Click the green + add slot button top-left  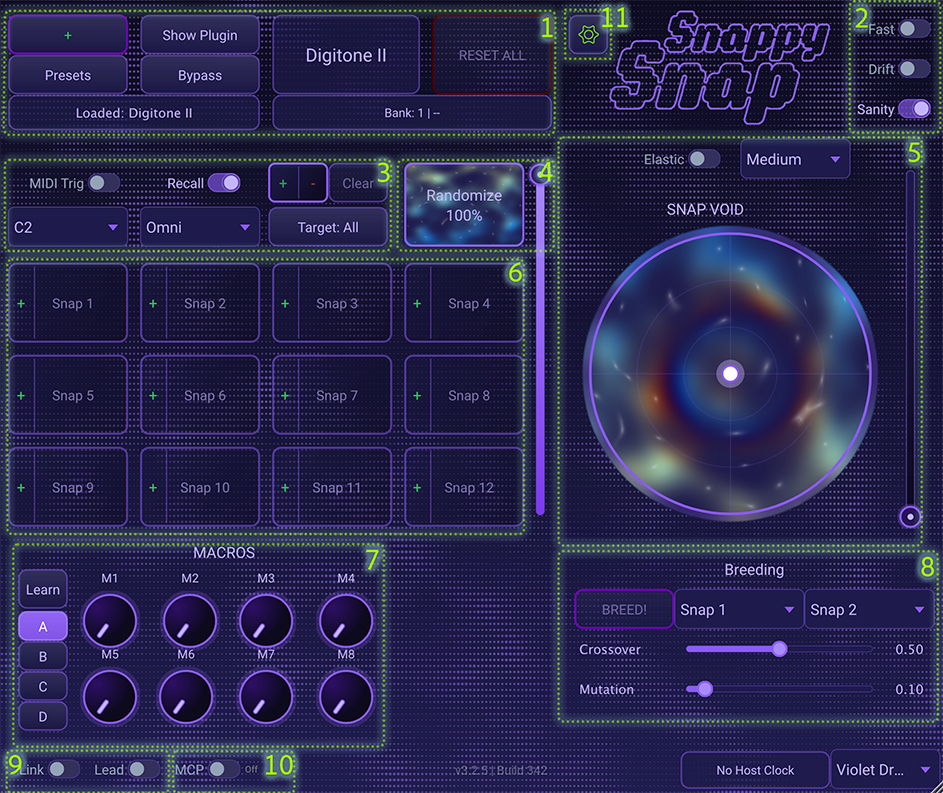pos(67,33)
